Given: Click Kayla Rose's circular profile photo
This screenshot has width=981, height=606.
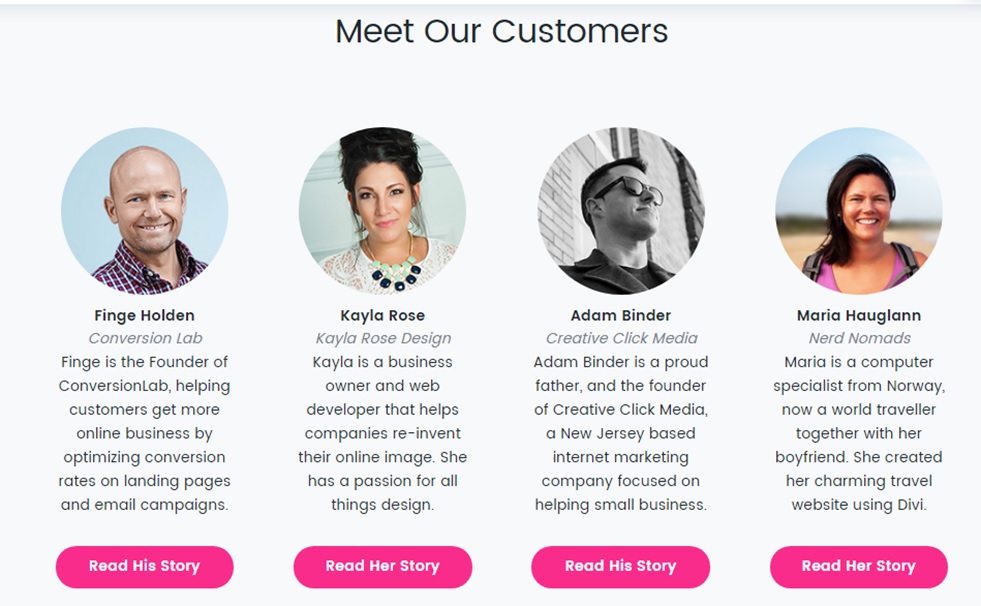Looking at the screenshot, I should point(382,211).
